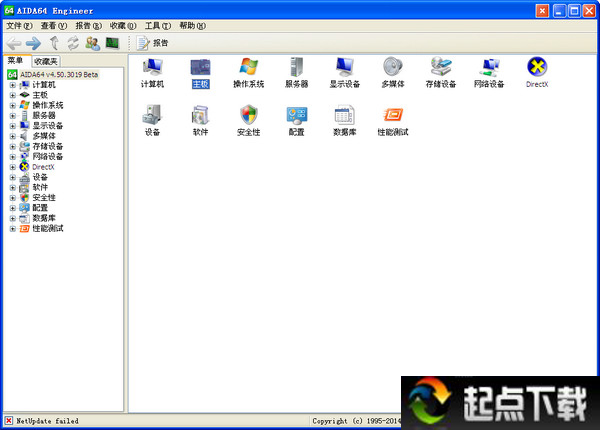This screenshot has height=430, width=600.
Task: Open the 帮助(H) menu
Action: (192, 26)
